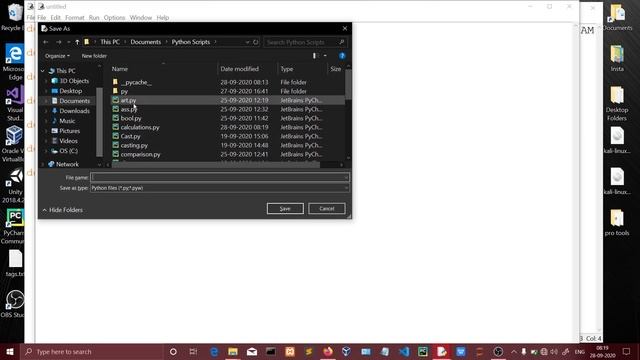The image size is (640, 360).
Task: Go forward with the forward arrow
Action: (x=58, y=42)
